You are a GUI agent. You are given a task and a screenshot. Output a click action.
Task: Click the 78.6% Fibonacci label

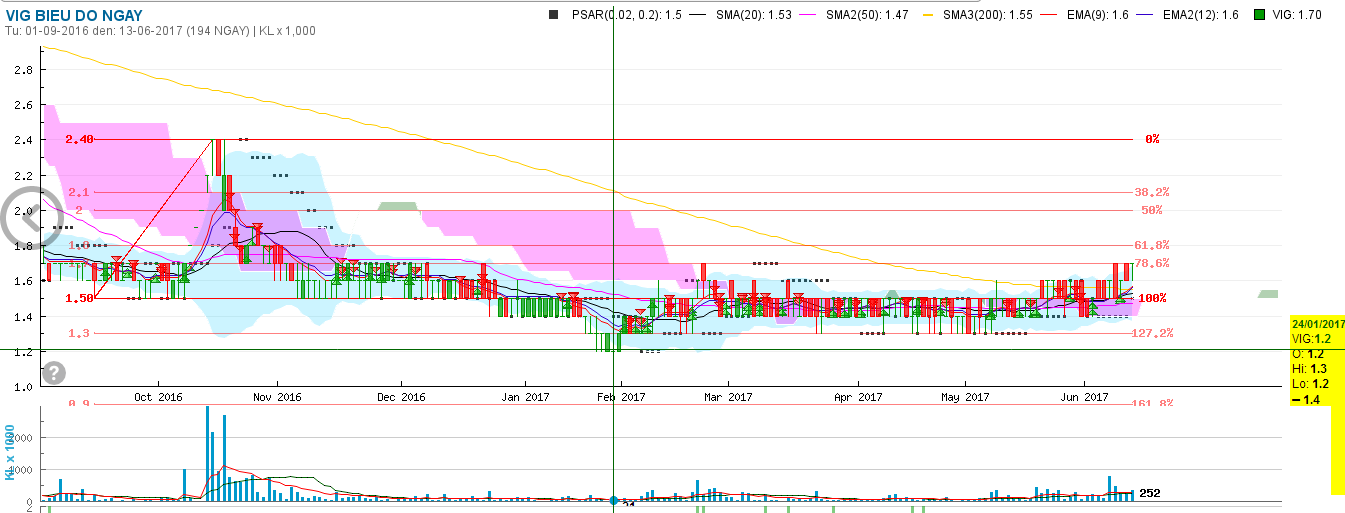[x=1152, y=263]
